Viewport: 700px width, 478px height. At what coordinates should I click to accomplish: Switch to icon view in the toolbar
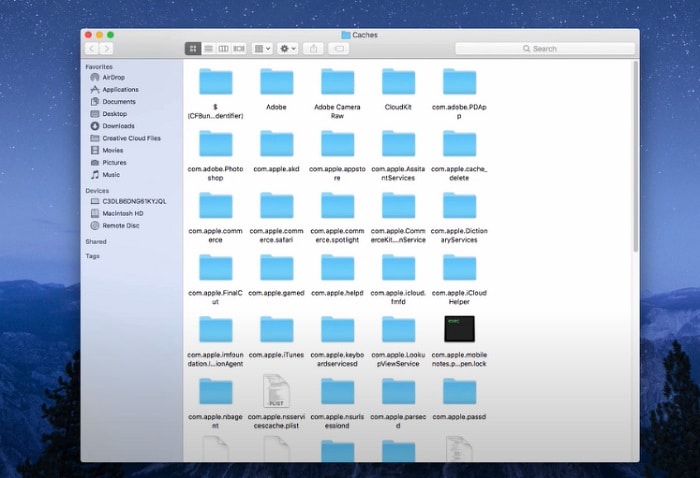[193, 49]
